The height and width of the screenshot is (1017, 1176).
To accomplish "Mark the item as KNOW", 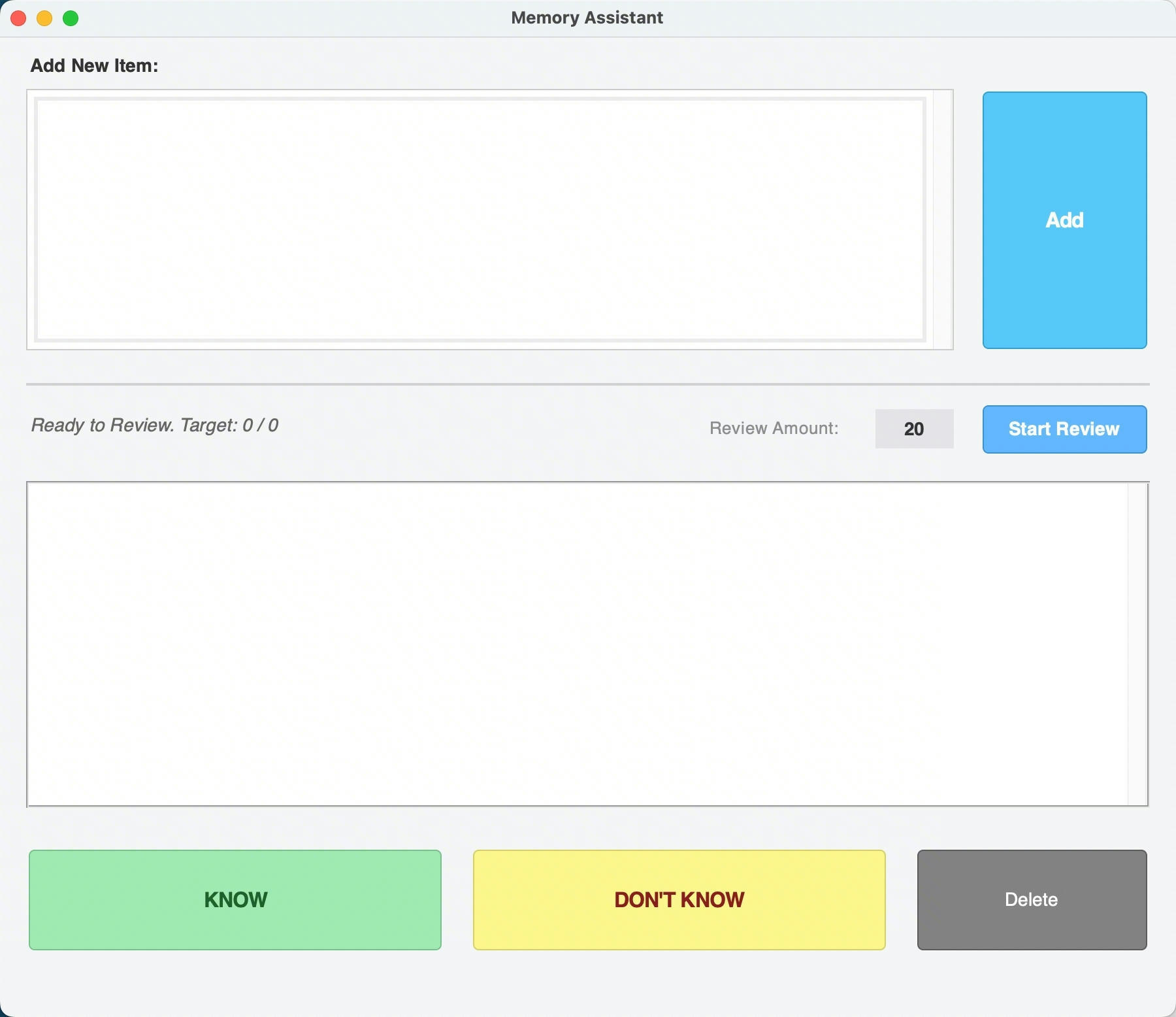I will click(235, 899).
